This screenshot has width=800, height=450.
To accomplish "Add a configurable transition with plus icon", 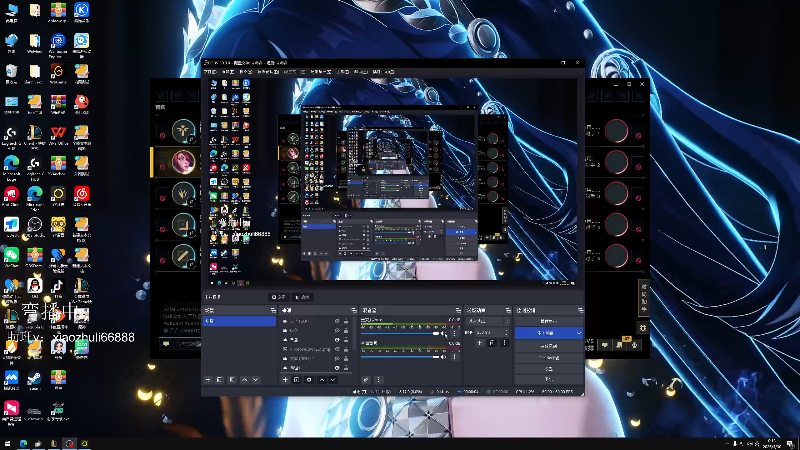I will (480, 343).
